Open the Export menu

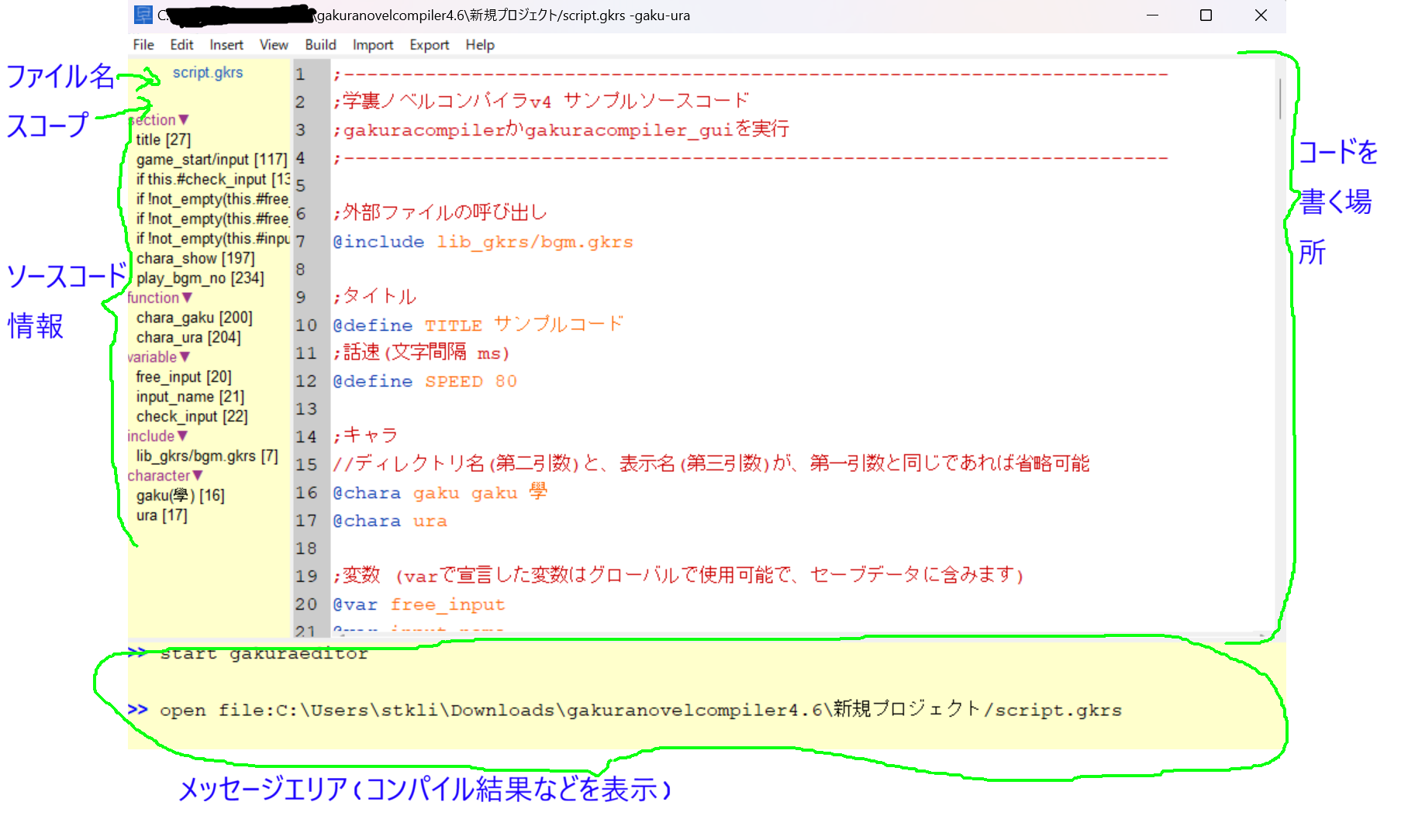pyautogui.click(x=429, y=45)
